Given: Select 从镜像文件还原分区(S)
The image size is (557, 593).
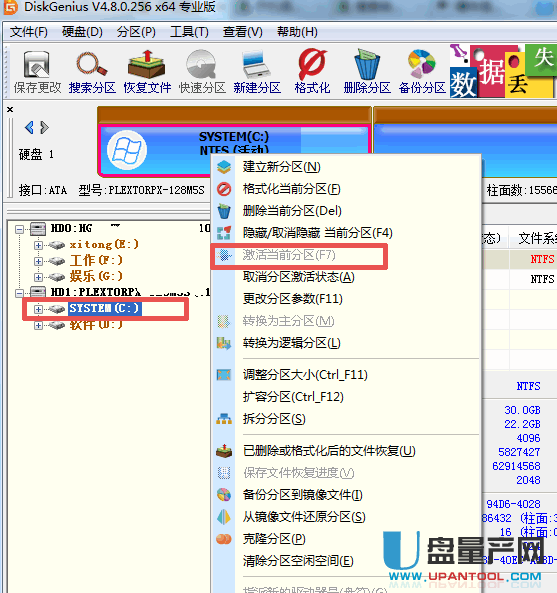Looking at the screenshot, I should pyautogui.click(x=304, y=517).
